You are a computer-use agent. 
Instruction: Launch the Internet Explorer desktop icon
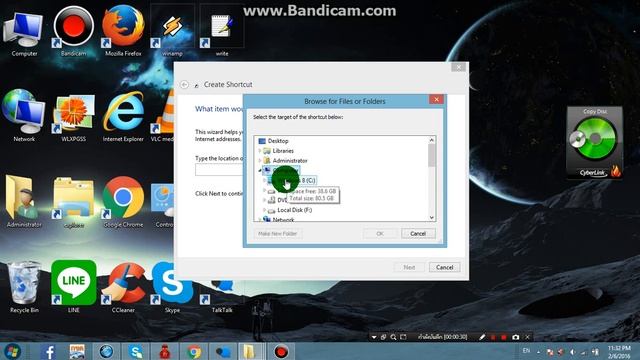click(x=123, y=116)
